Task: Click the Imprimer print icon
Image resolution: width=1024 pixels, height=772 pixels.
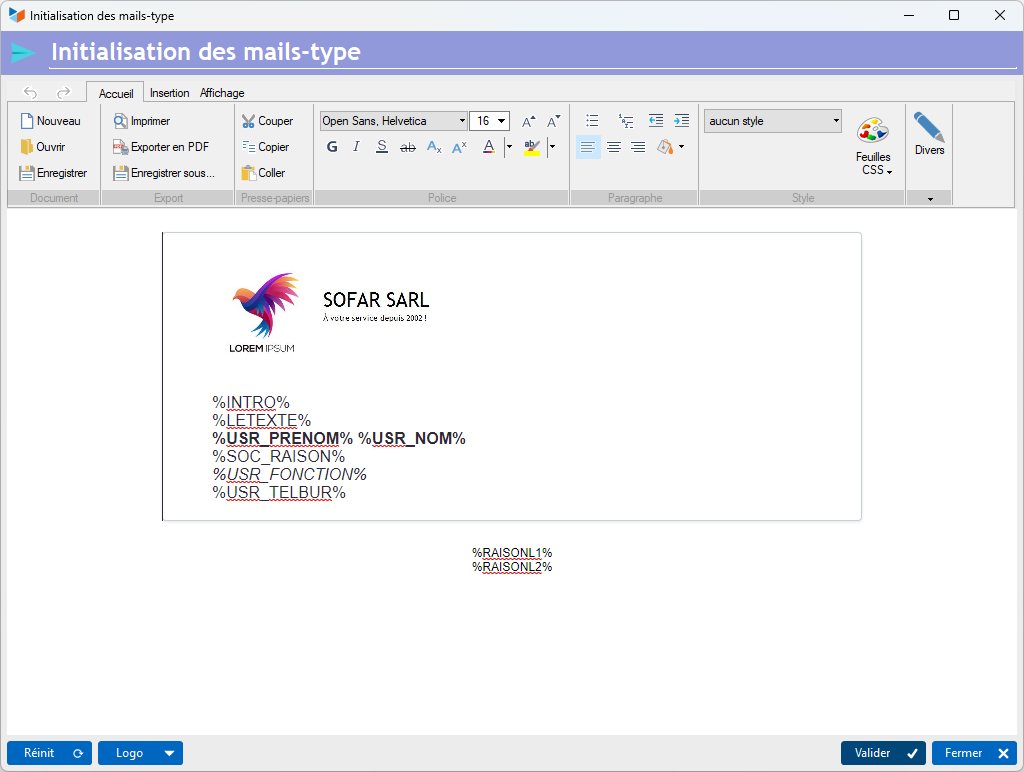Action: (x=121, y=121)
